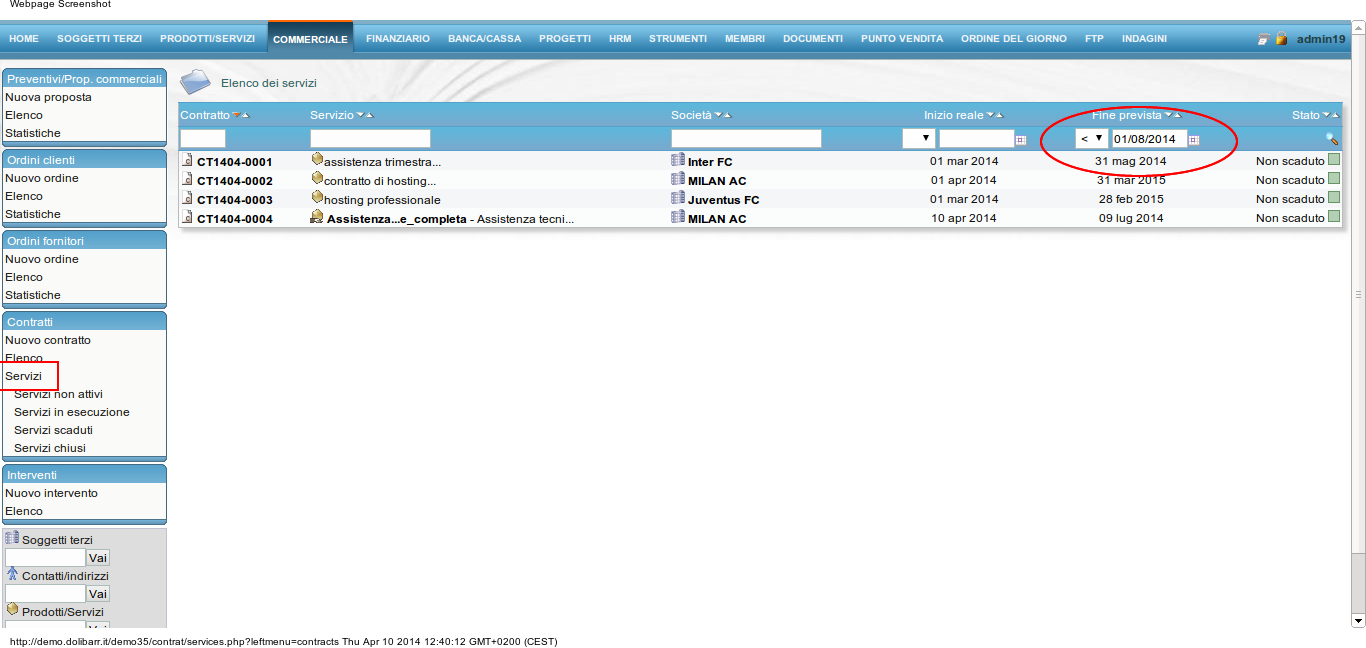This screenshot has height=648, width=1366.
Task: Click the magnifier search icon in filter row
Action: (x=1331, y=139)
